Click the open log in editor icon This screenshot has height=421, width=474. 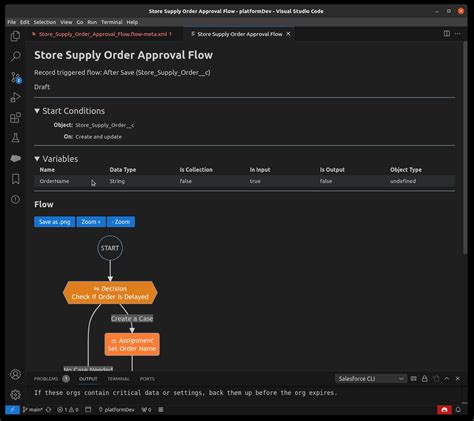tap(436, 379)
